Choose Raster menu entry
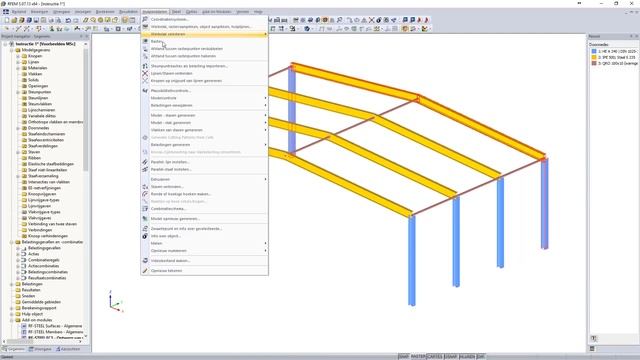The height and width of the screenshot is (360, 640). pyautogui.click(x=204, y=41)
